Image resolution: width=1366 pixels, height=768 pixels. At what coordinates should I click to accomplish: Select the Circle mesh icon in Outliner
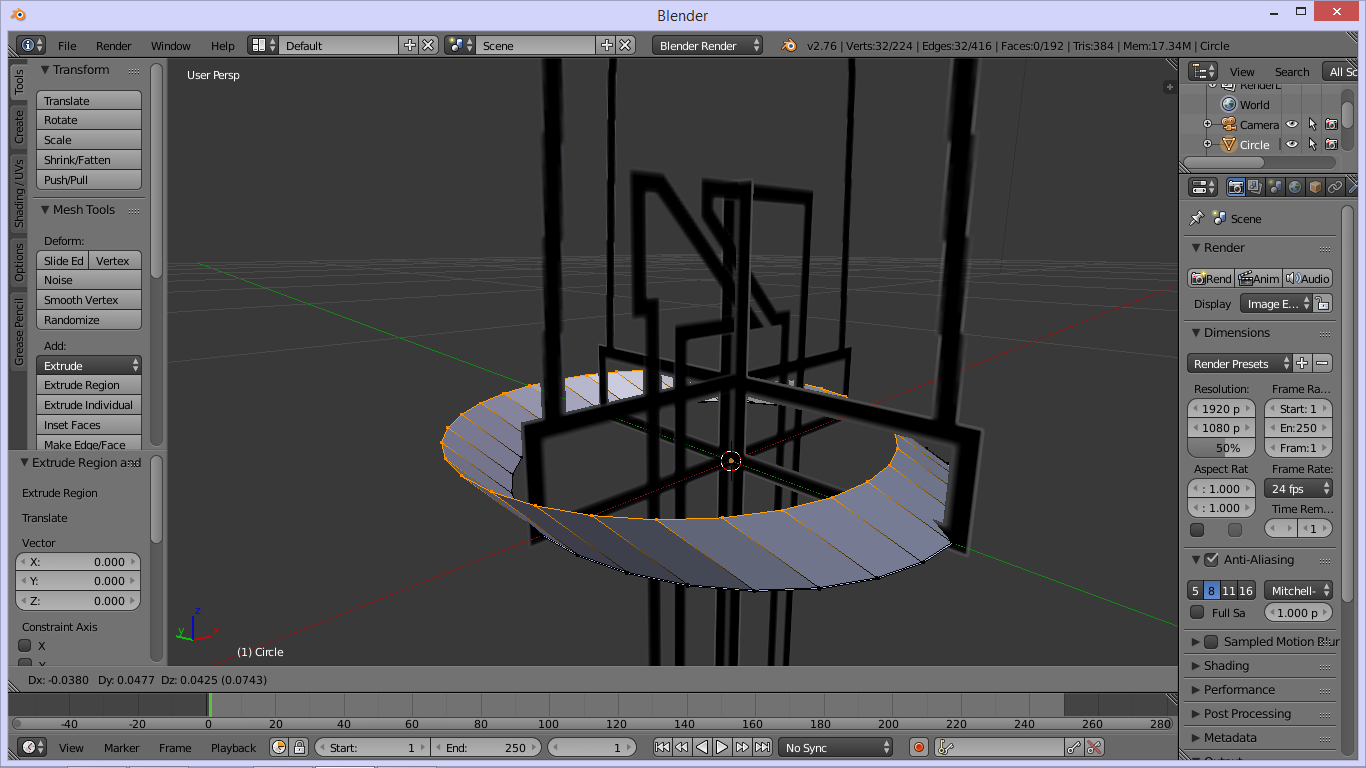point(1228,144)
